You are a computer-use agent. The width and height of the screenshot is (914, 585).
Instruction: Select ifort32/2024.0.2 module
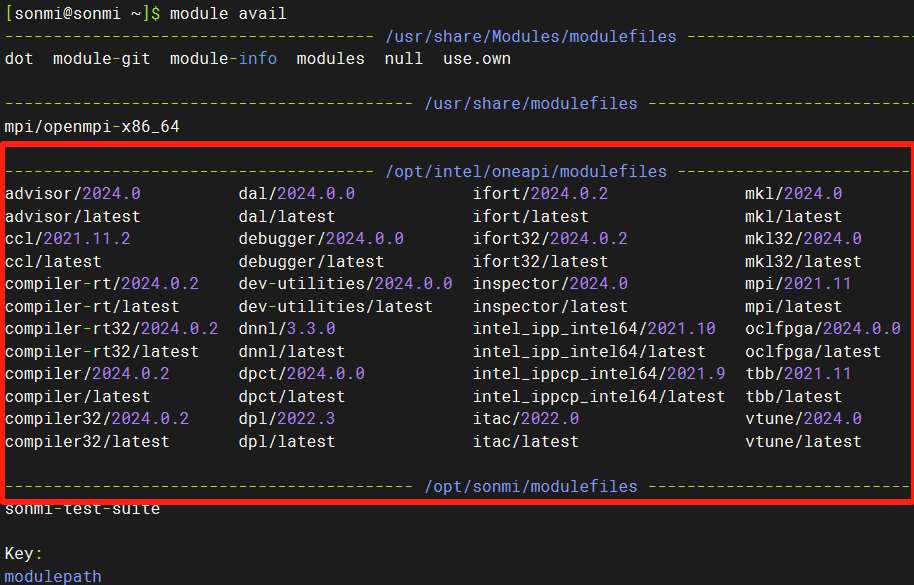coord(550,239)
